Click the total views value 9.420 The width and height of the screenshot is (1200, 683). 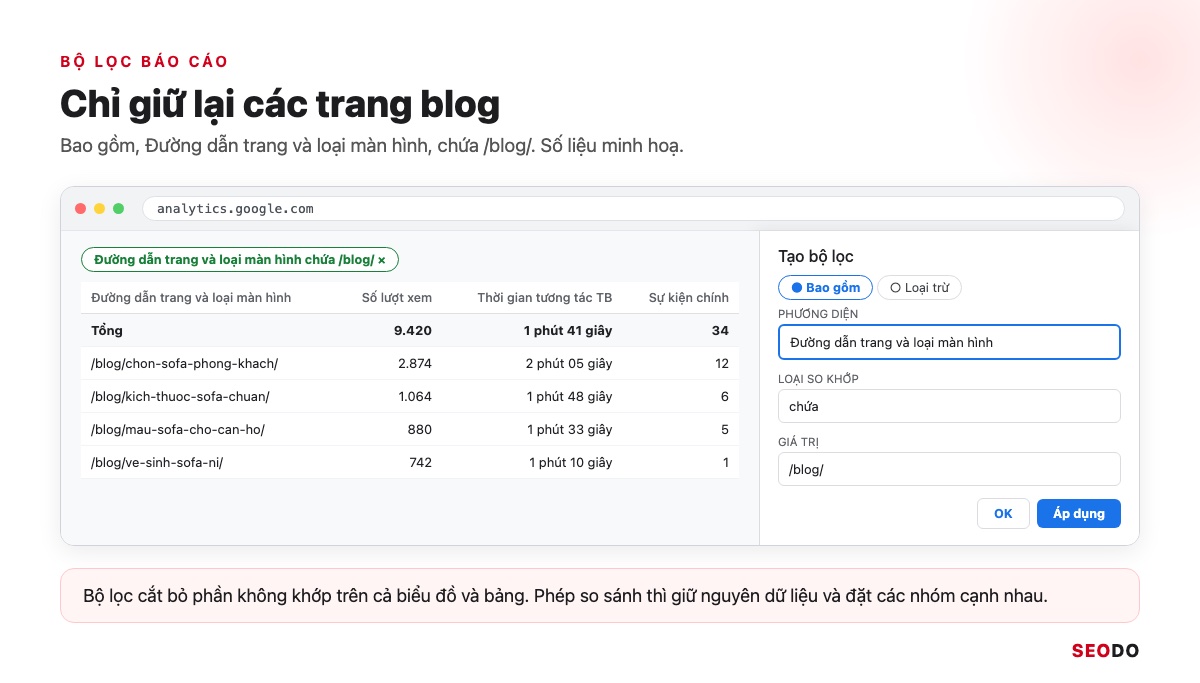[x=413, y=330]
